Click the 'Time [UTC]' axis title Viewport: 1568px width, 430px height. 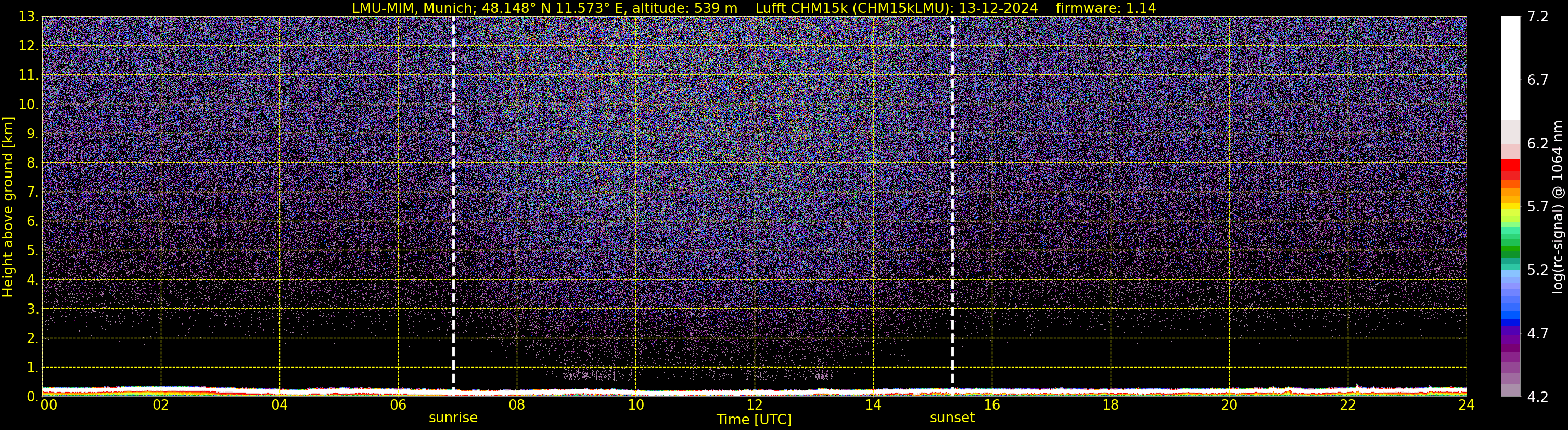754,420
